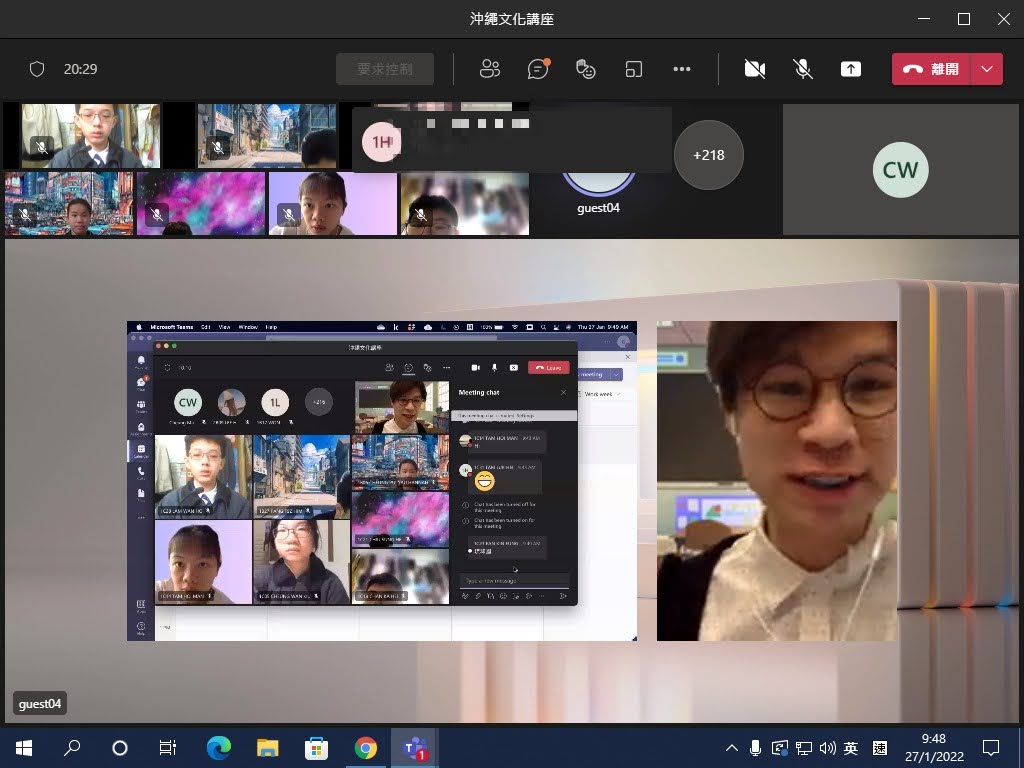The height and width of the screenshot is (768, 1024).
Task: Open Cortana circle on taskbar
Action: point(120,747)
